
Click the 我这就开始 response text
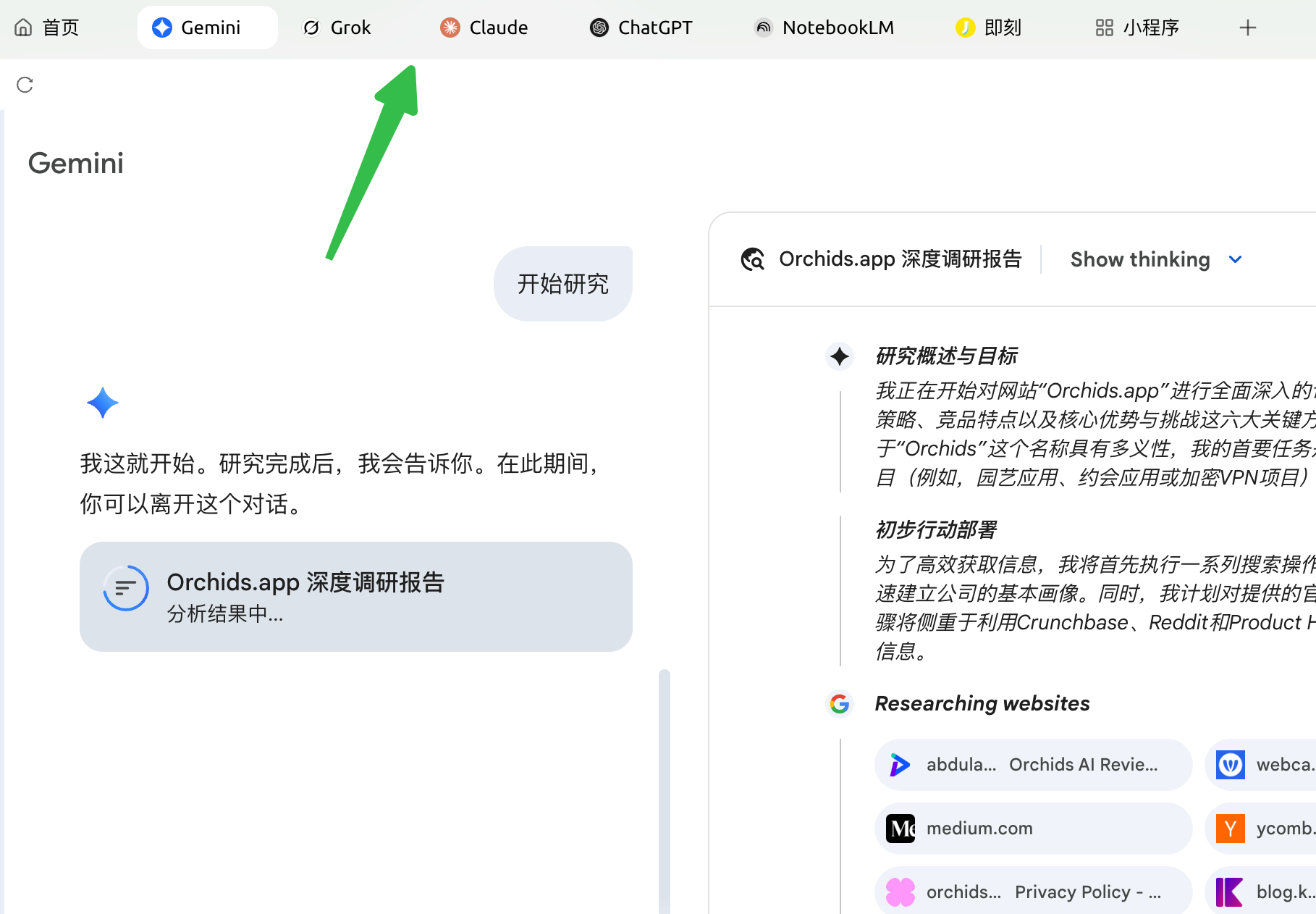tap(342, 484)
